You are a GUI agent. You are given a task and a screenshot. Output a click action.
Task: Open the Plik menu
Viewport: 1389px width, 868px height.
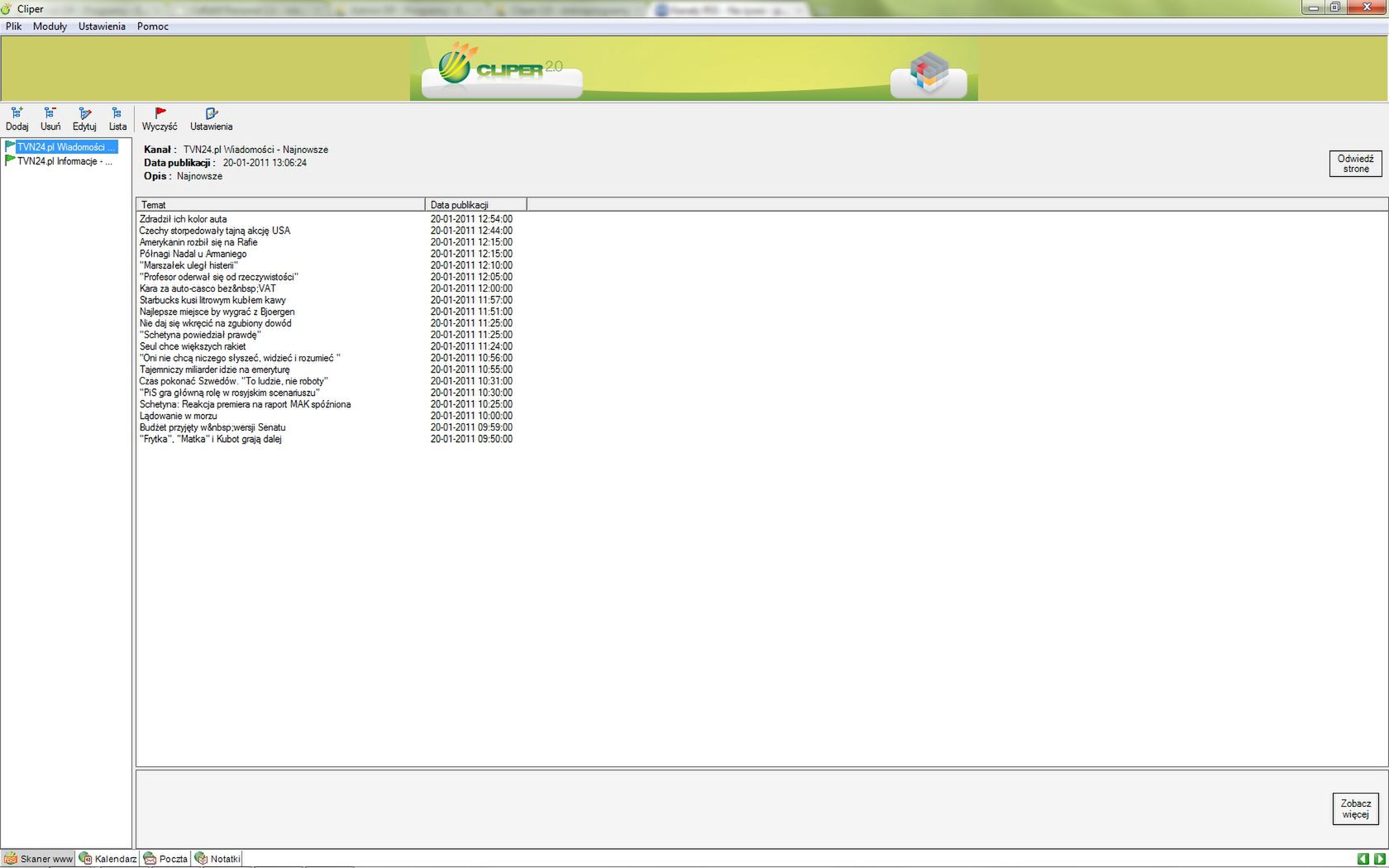(x=13, y=26)
